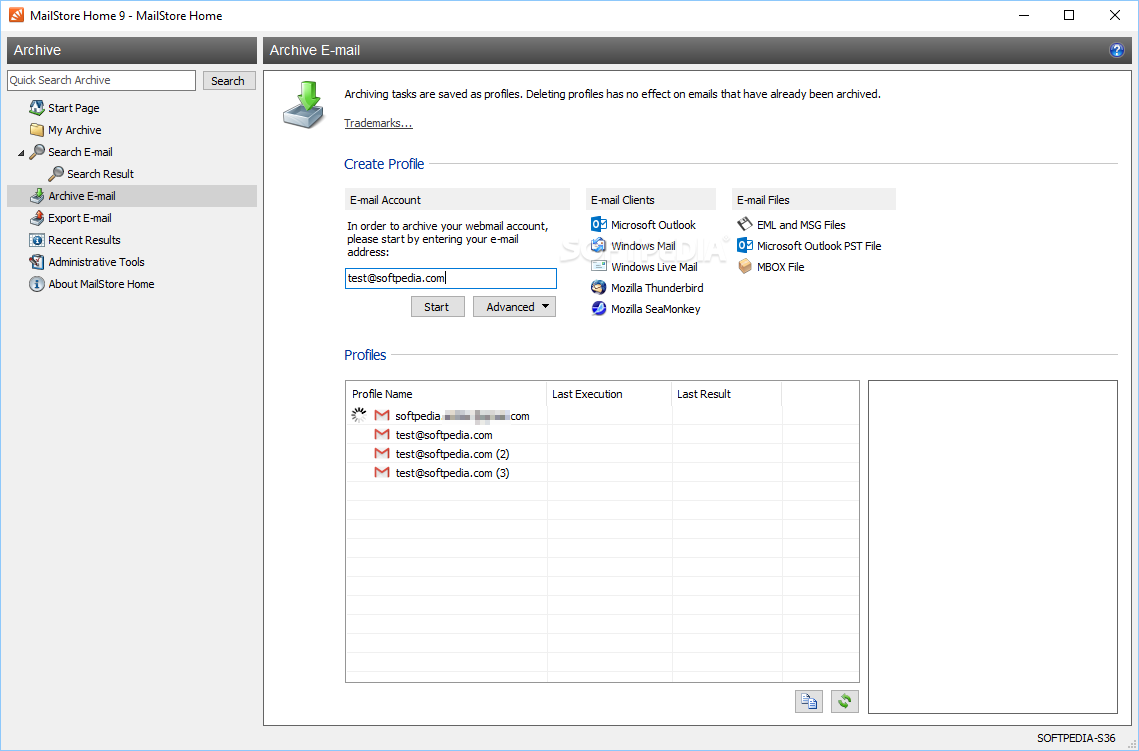Click the Start button

pos(437,307)
